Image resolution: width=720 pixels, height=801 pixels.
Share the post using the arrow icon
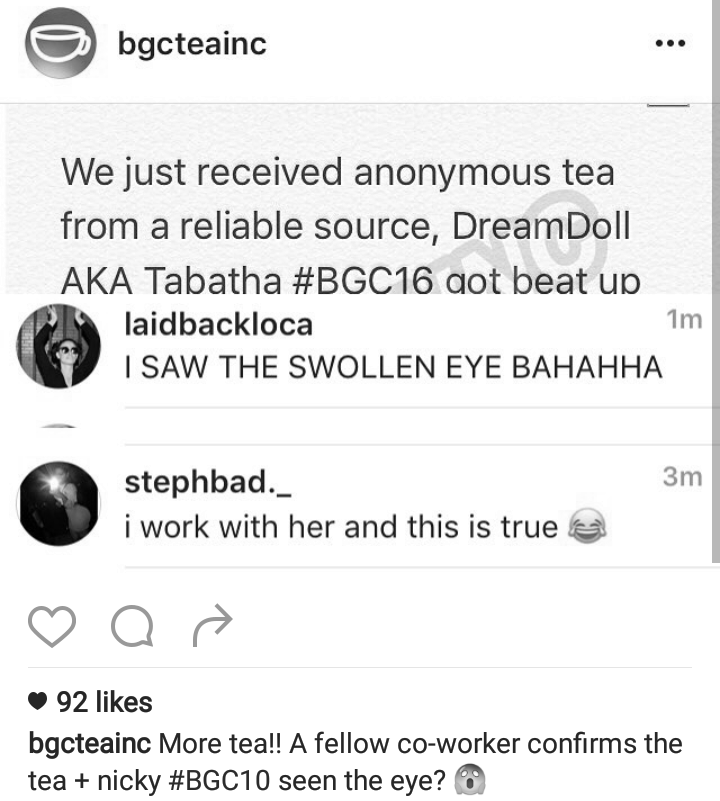coord(213,625)
